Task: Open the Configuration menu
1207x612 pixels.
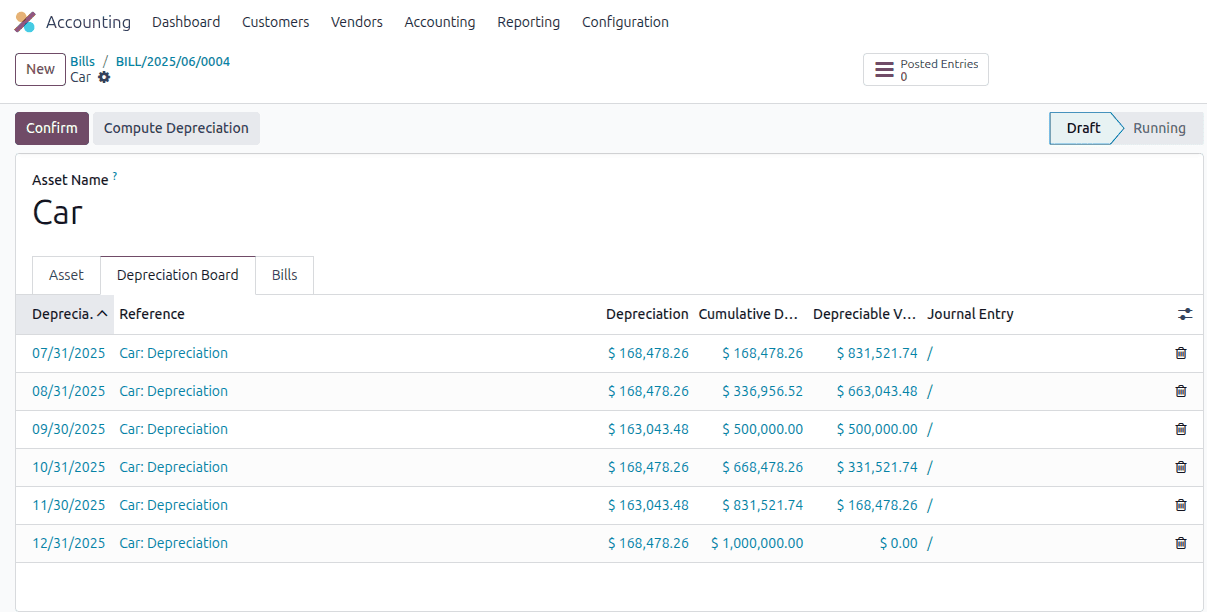Action: 624,21
